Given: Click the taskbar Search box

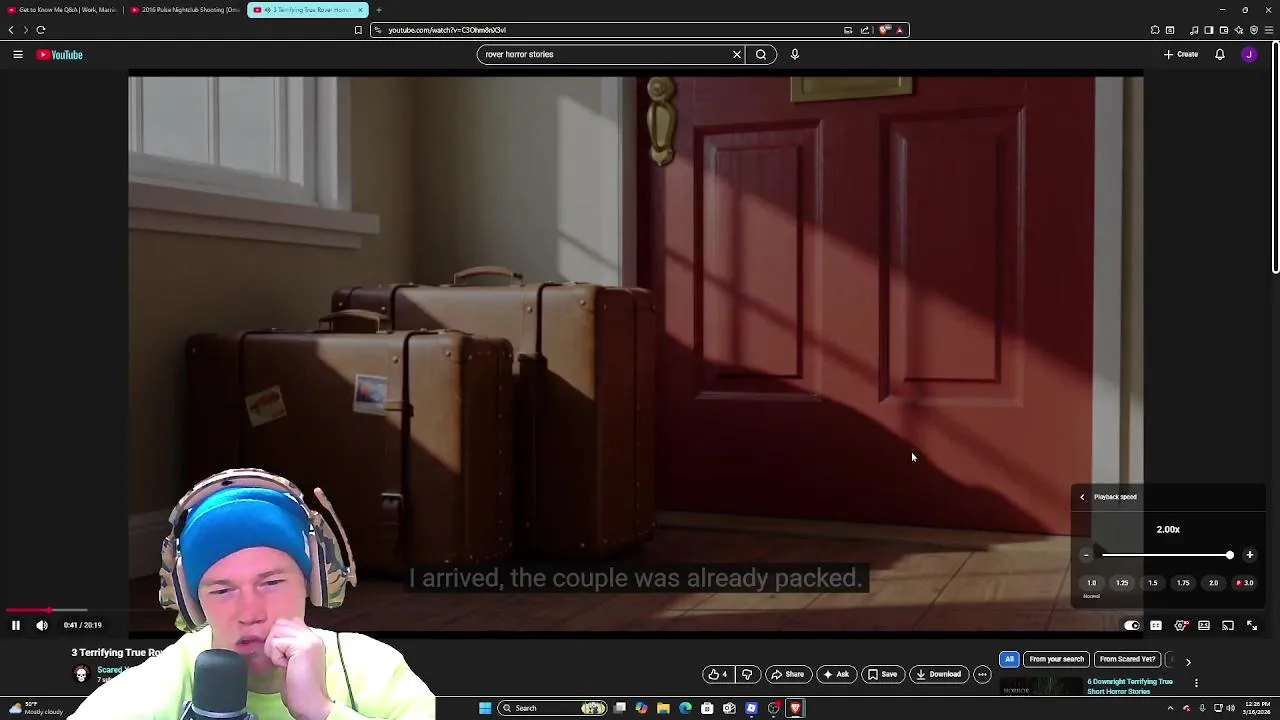Looking at the screenshot, I should coord(553,708).
